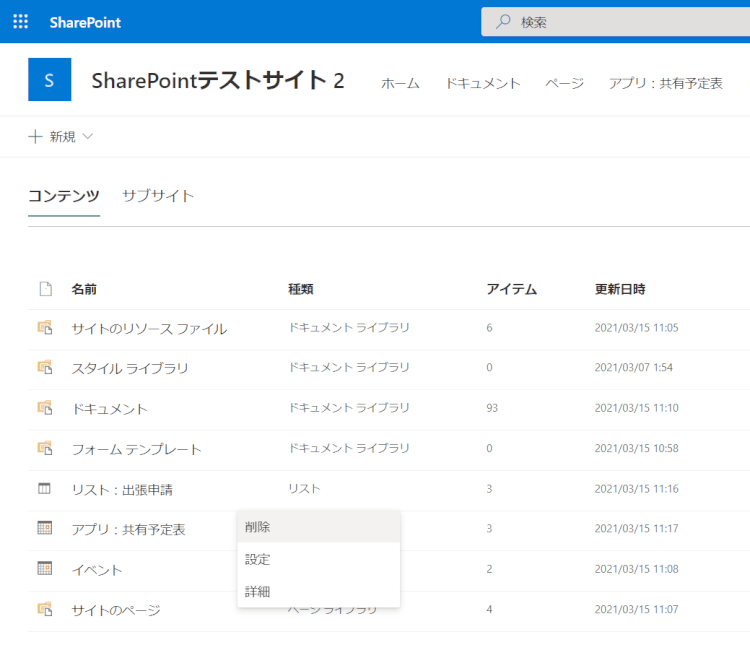
Task: Open ドキュメント library in list
Action: 110,409
